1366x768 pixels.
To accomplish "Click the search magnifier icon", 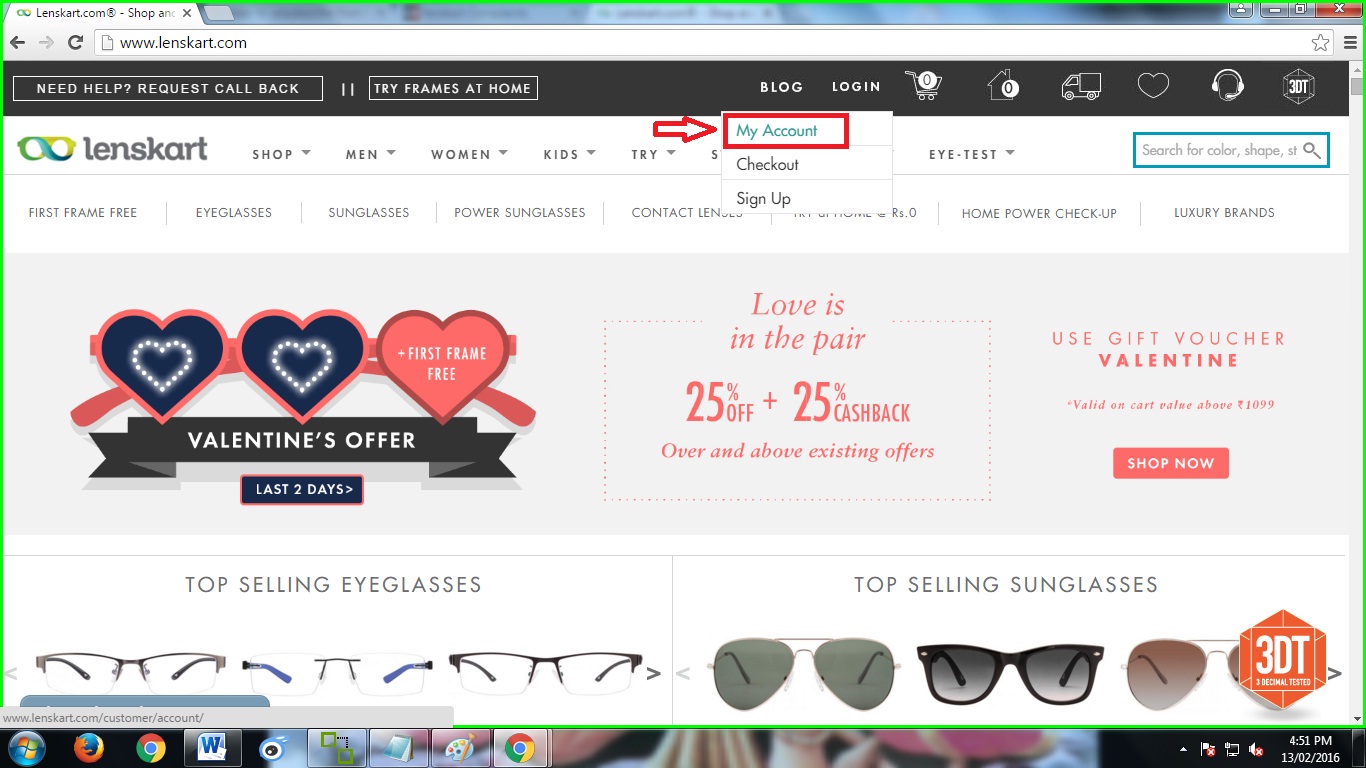I will point(1312,151).
